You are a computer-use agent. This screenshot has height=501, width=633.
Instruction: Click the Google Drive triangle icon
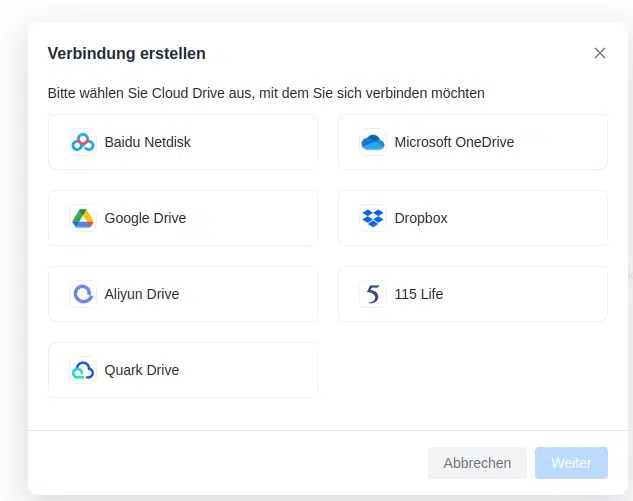point(82,218)
